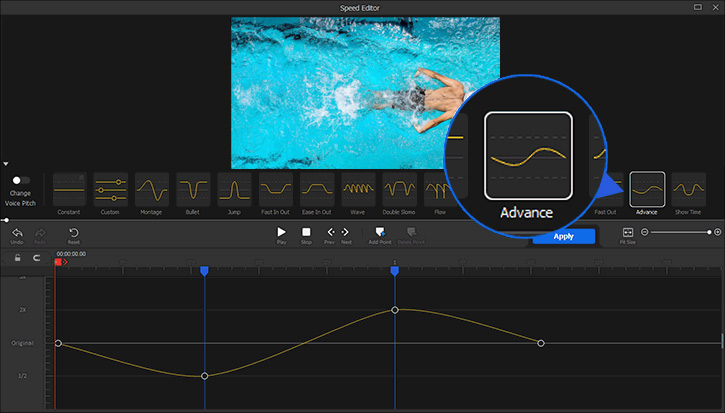The width and height of the screenshot is (725, 413).
Task: Select the Montage speed preset
Action: coord(152,189)
